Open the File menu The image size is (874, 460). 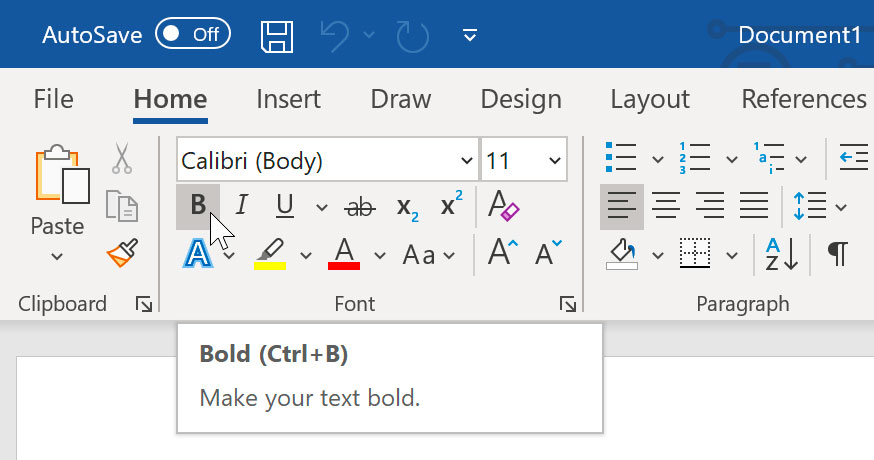pyautogui.click(x=53, y=99)
